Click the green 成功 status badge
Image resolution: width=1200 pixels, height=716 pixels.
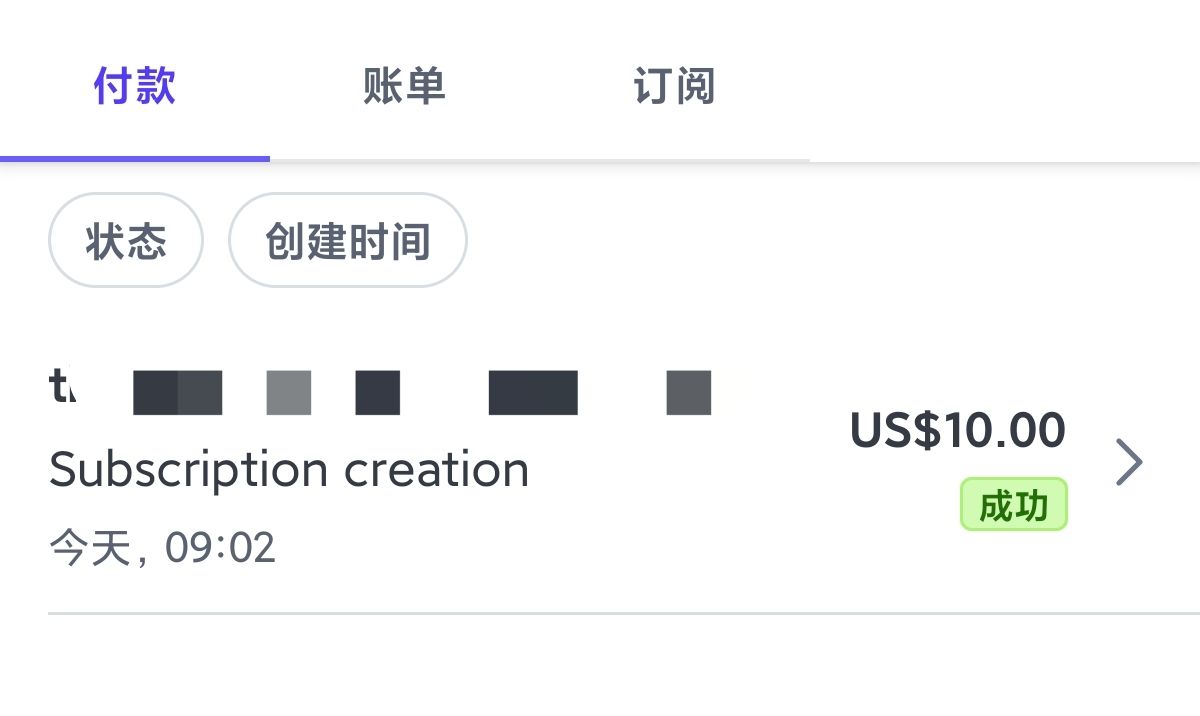click(1013, 505)
